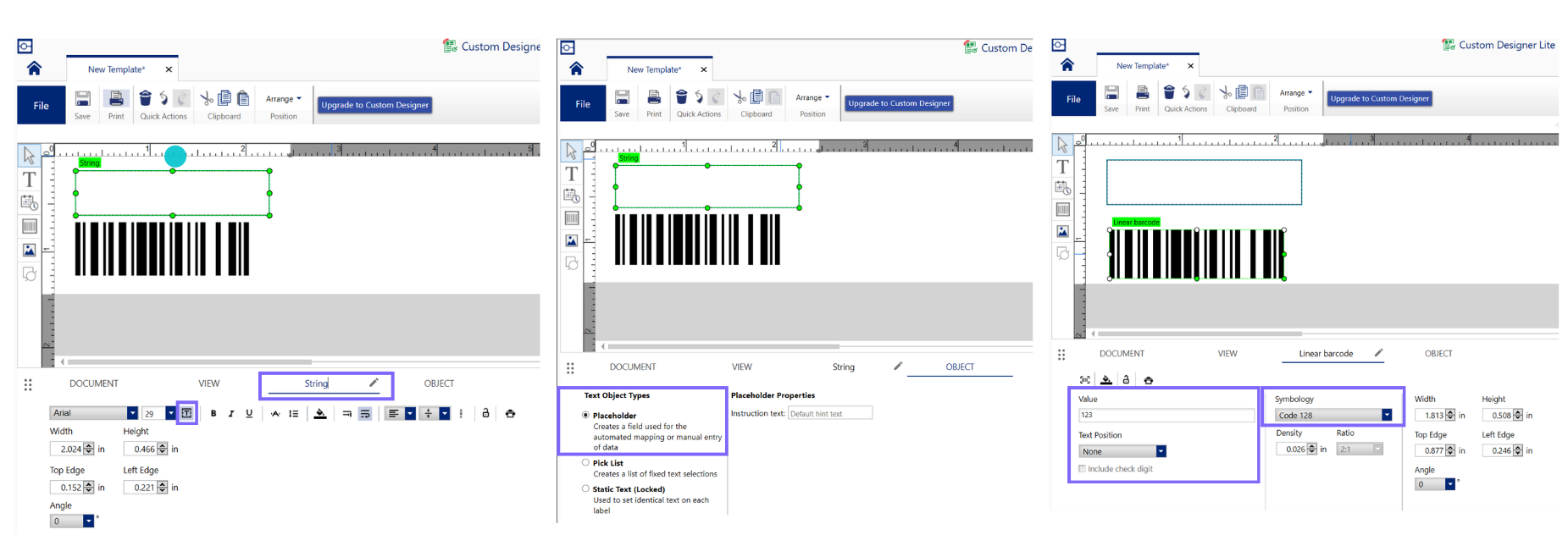Click the pencil icon beside Linear barcode
Image resolution: width=1568 pixels, height=535 pixels.
pos(1378,353)
